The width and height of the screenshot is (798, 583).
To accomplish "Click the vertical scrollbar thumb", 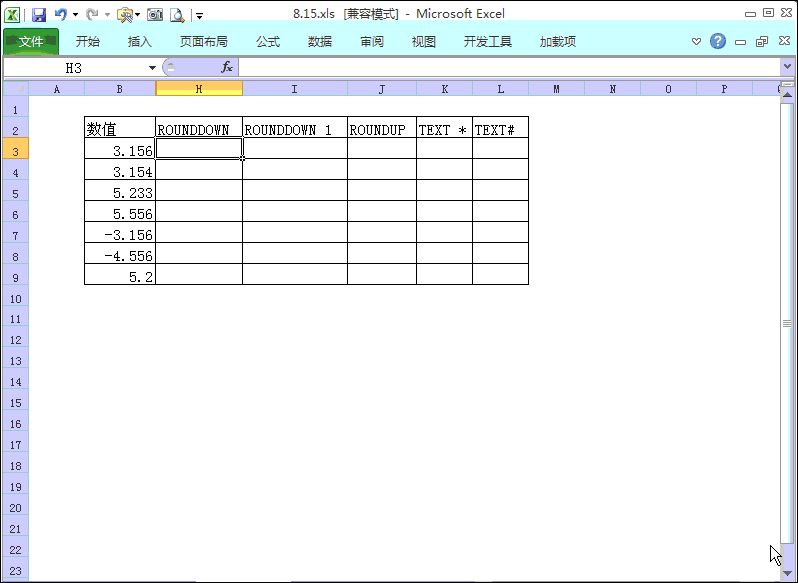I will pyautogui.click(x=787, y=324).
